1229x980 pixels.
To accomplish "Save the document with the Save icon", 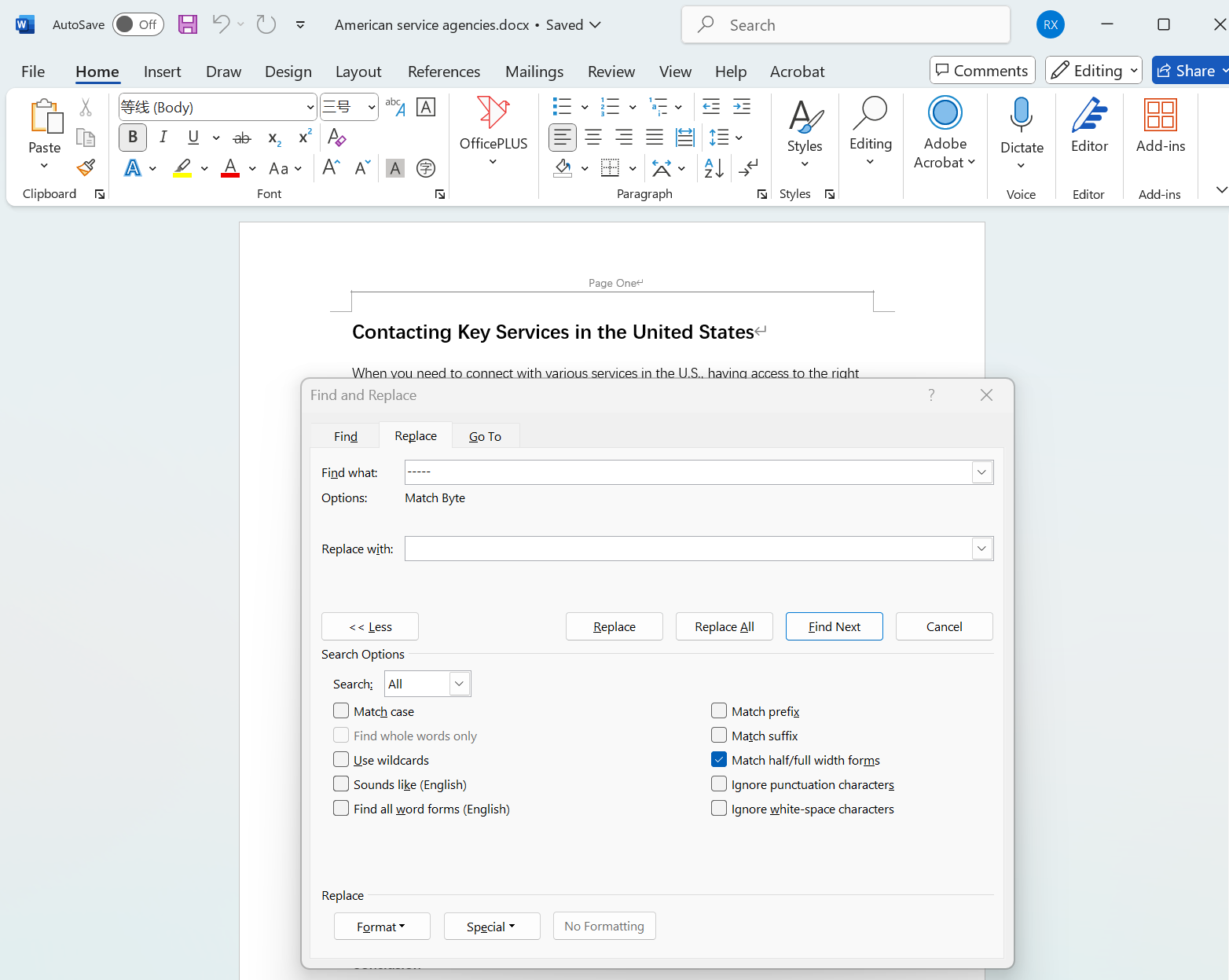I will pos(188,24).
